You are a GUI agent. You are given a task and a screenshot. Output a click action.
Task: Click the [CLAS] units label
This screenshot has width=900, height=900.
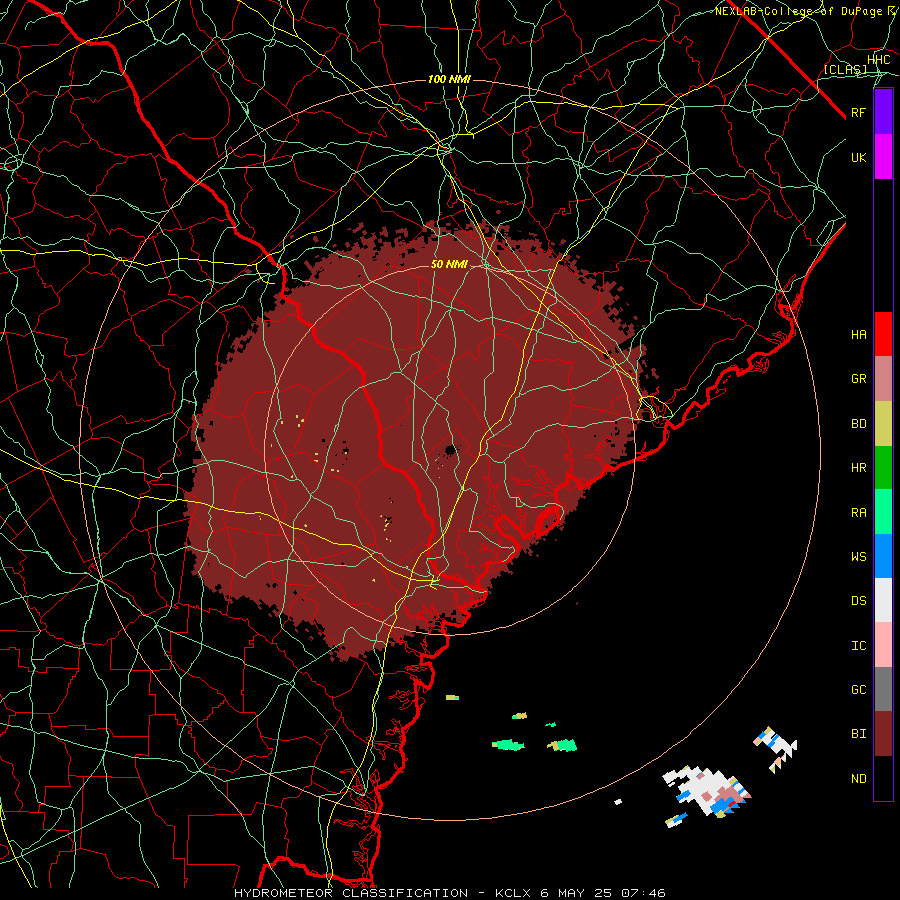[x=845, y=69]
